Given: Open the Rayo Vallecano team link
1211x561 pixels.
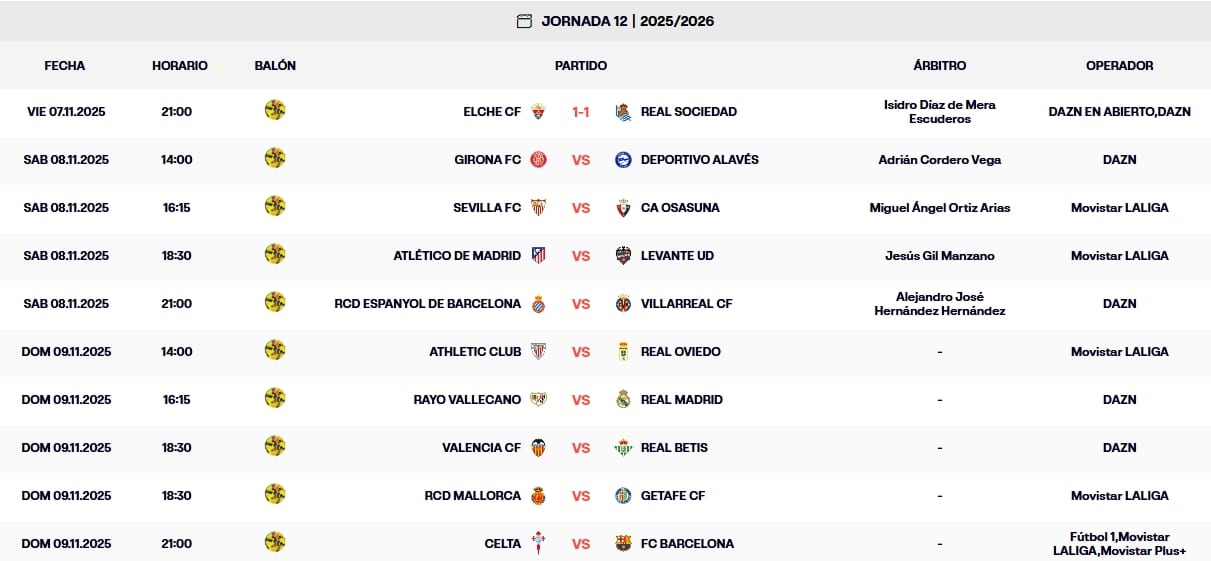Looking at the screenshot, I should point(467,400).
